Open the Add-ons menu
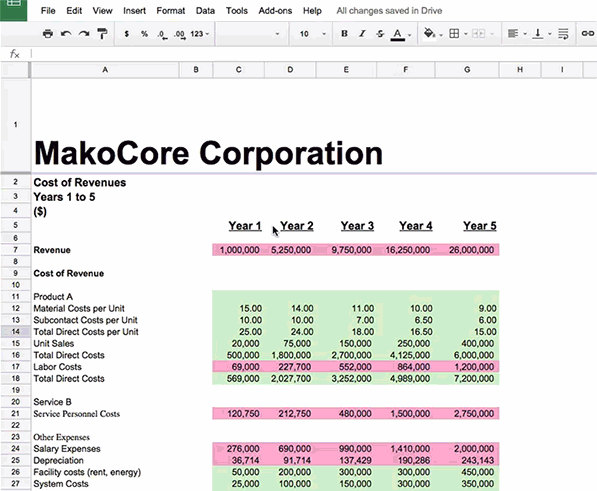597x491 pixels. [275, 11]
